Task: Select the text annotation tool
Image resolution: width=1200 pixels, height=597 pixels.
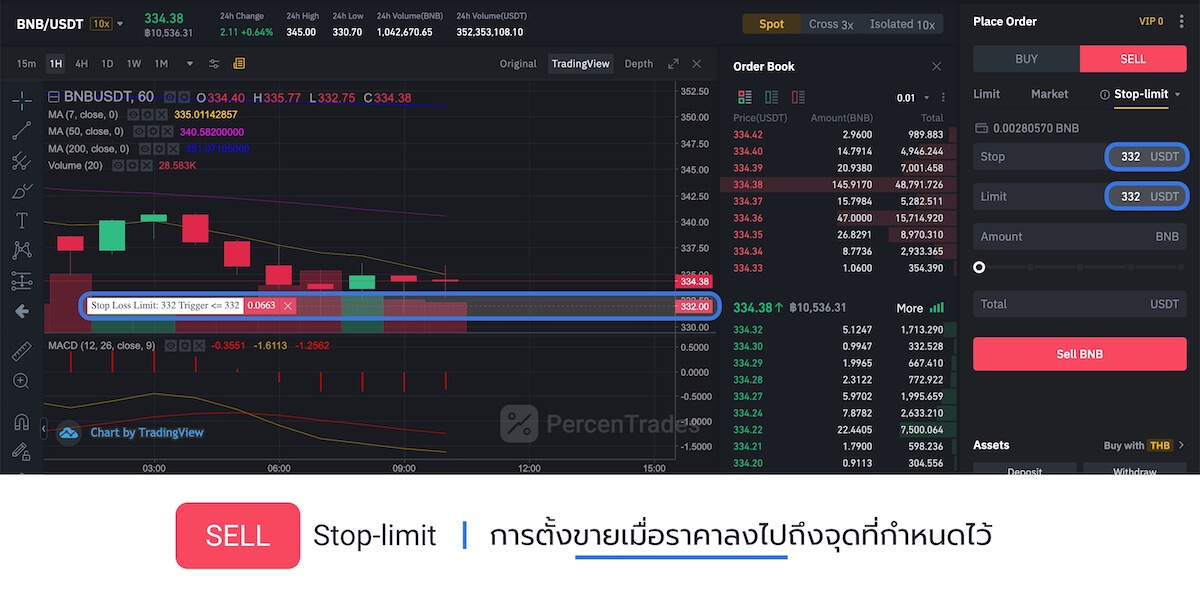Action: (x=21, y=220)
